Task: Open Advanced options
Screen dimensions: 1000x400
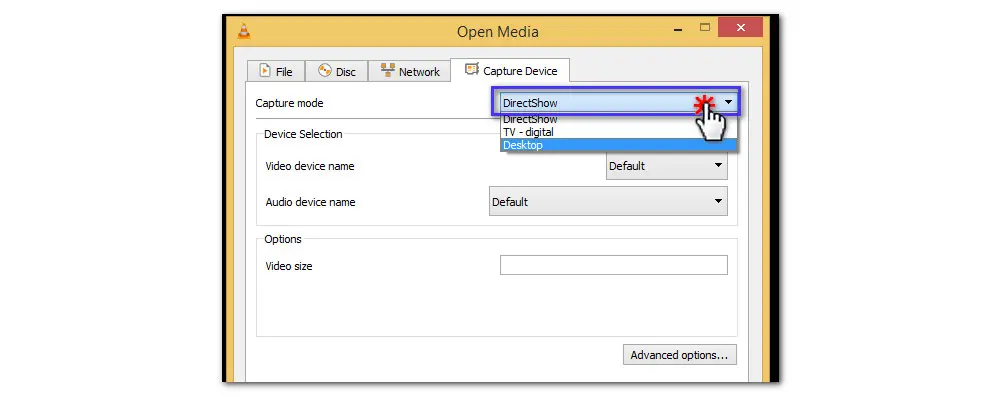Action: point(679,355)
